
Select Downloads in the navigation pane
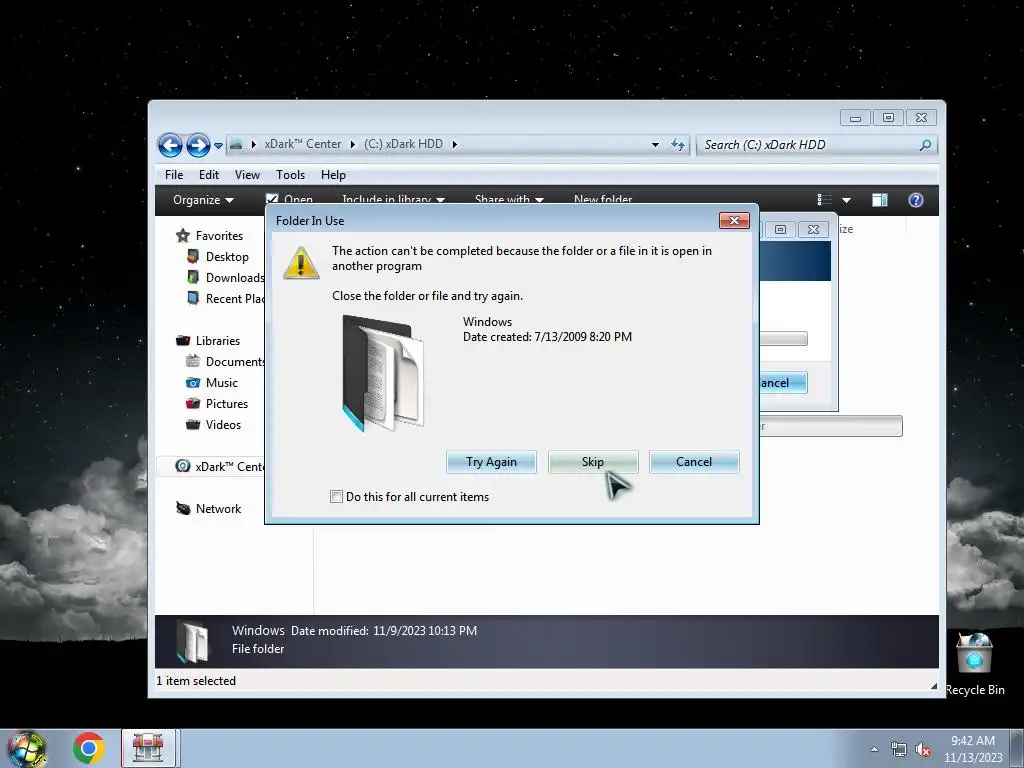tap(225, 278)
